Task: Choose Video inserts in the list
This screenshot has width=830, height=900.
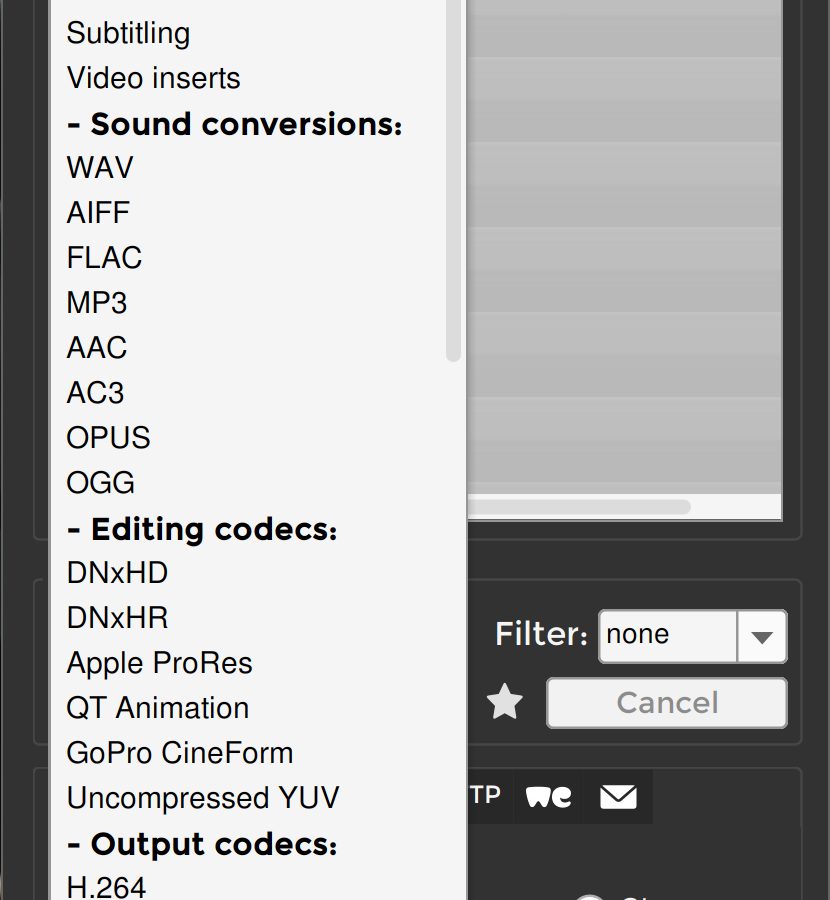Action: coord(153,78)
